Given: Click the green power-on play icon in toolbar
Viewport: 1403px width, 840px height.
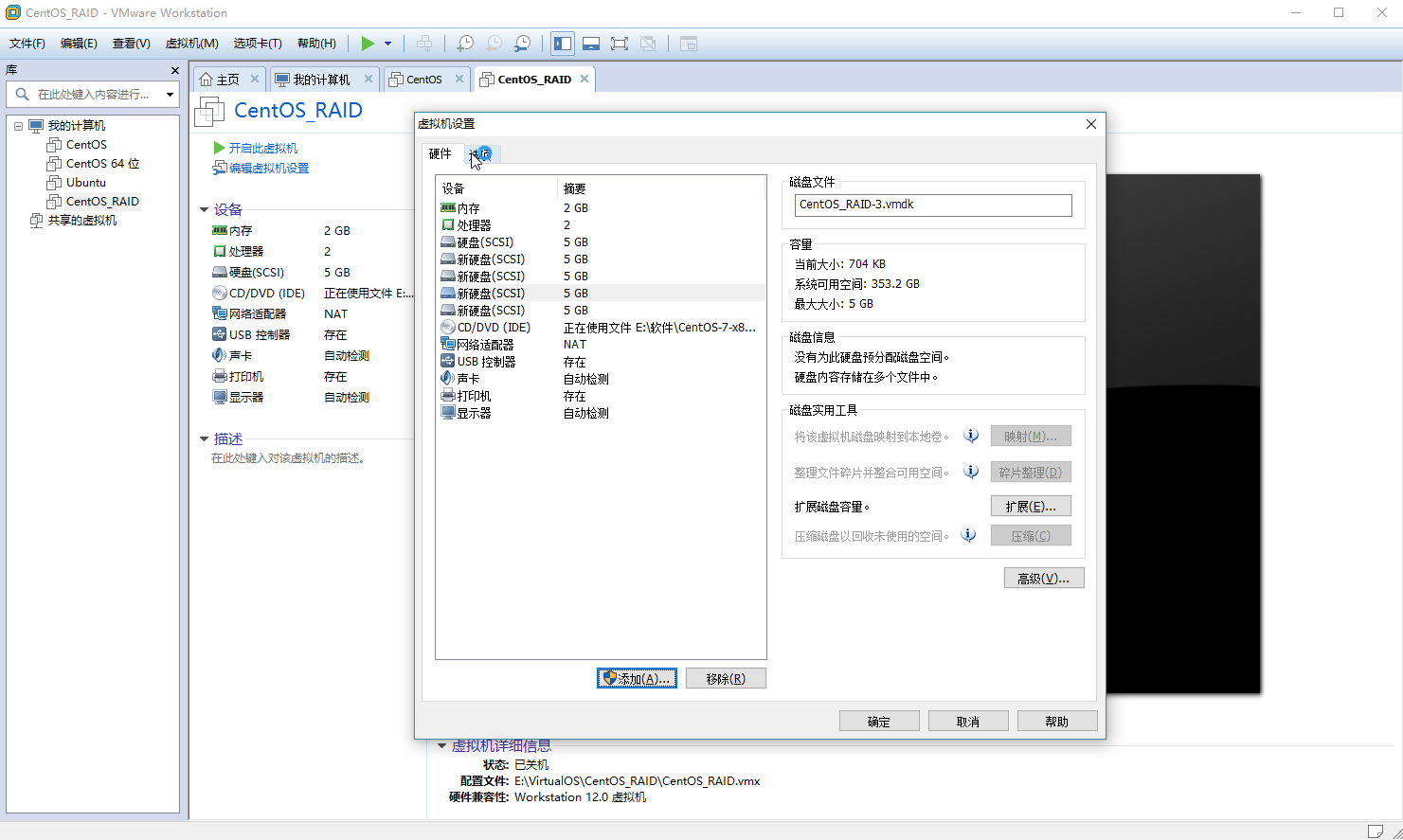Looking at the screenshot, I should coord(368,44).
